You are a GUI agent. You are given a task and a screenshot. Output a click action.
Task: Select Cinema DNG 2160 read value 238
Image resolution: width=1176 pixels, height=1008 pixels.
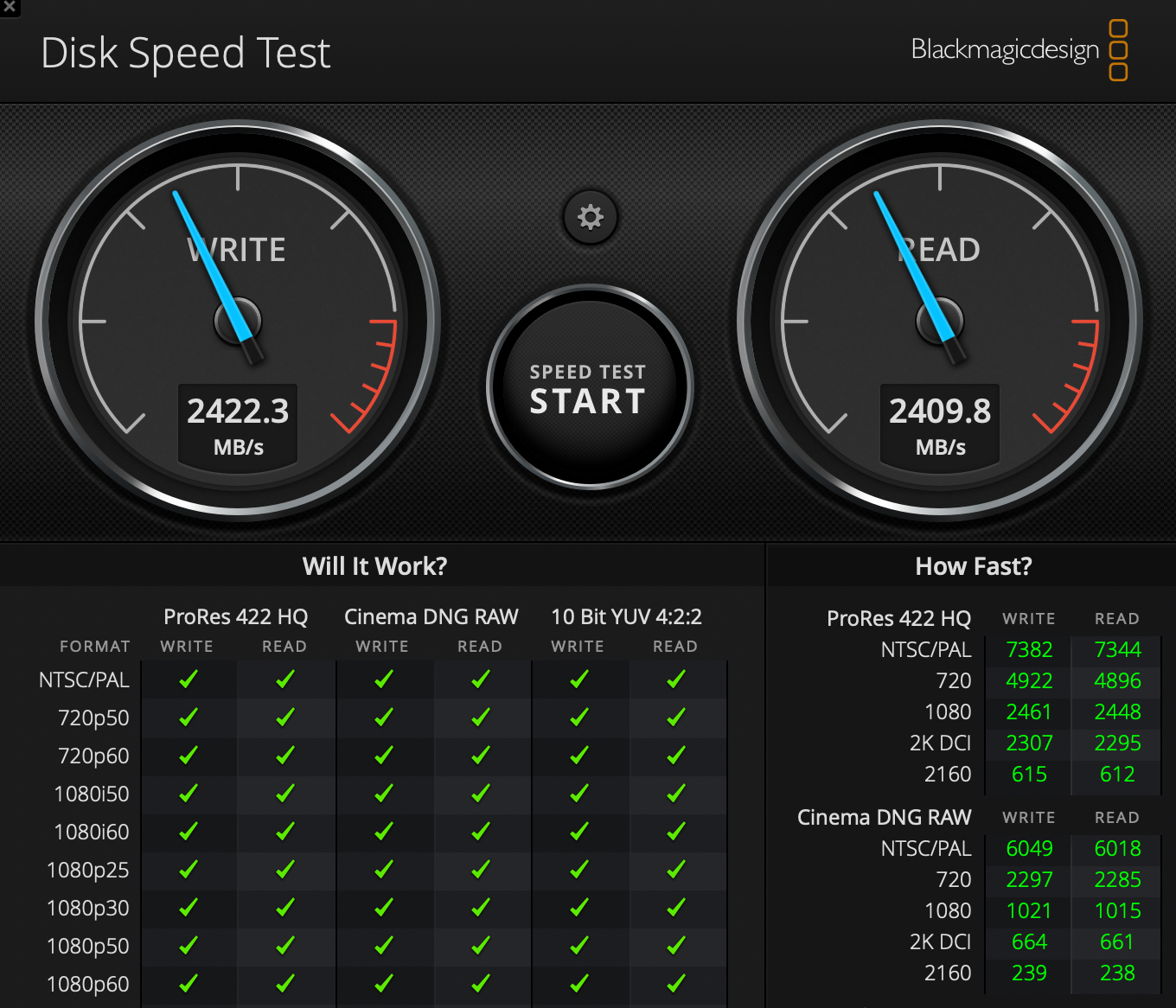pyautogui.click(x=1117, y=973)
